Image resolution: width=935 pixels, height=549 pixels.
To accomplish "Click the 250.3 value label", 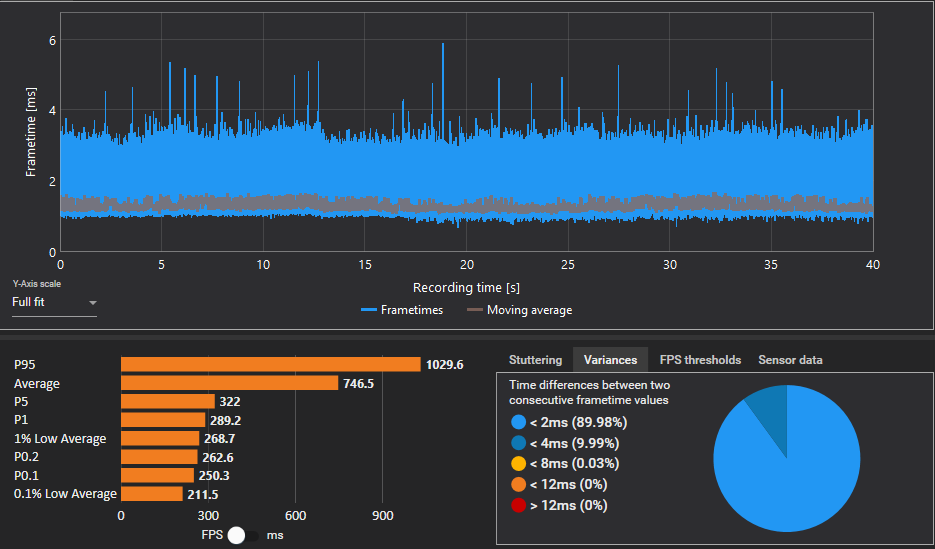I will (214, 475).
